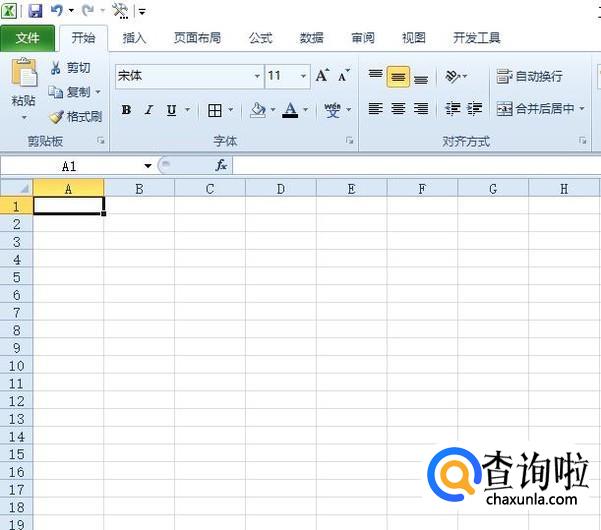Click the Undo arrow icon
Screen dimensions: 601x530
57,10
